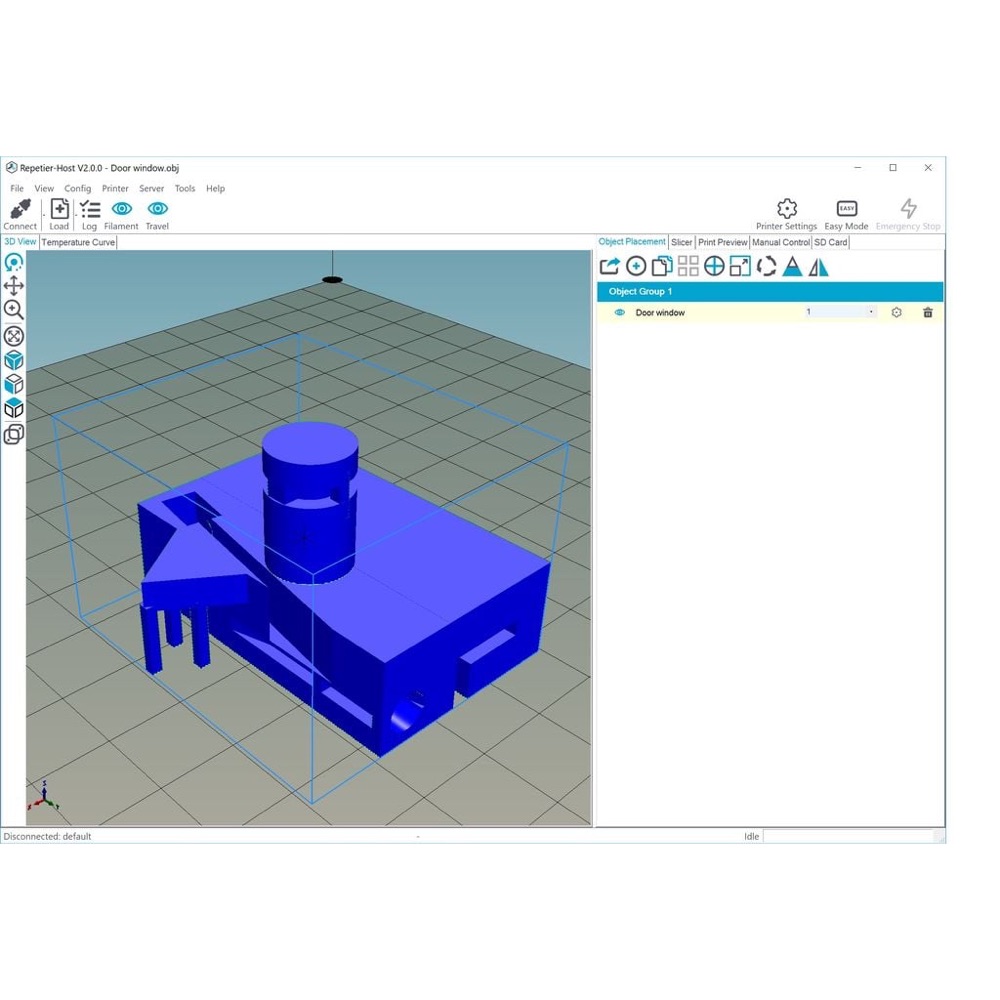This screenshot has height=1000, width=1000.
Task: Open the Config menu
Action: point(78,188)
